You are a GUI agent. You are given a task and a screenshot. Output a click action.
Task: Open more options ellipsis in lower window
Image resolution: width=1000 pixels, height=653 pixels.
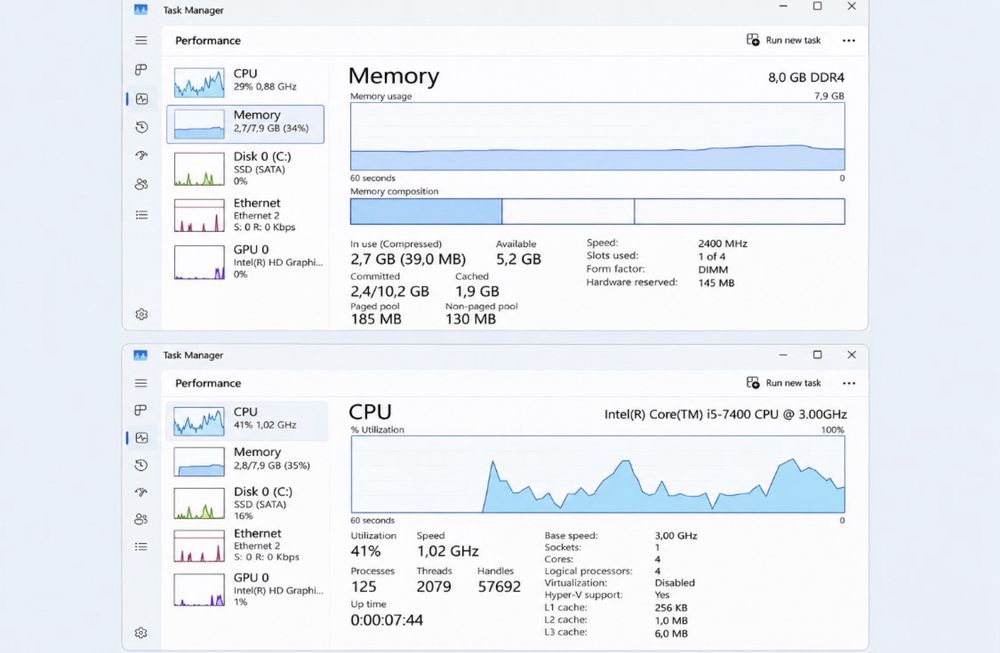848,383
